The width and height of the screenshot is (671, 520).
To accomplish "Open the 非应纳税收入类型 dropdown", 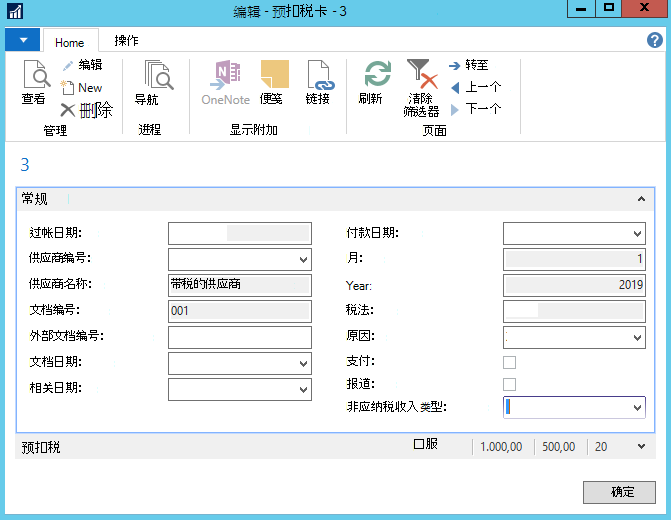I will click(637, 407).
